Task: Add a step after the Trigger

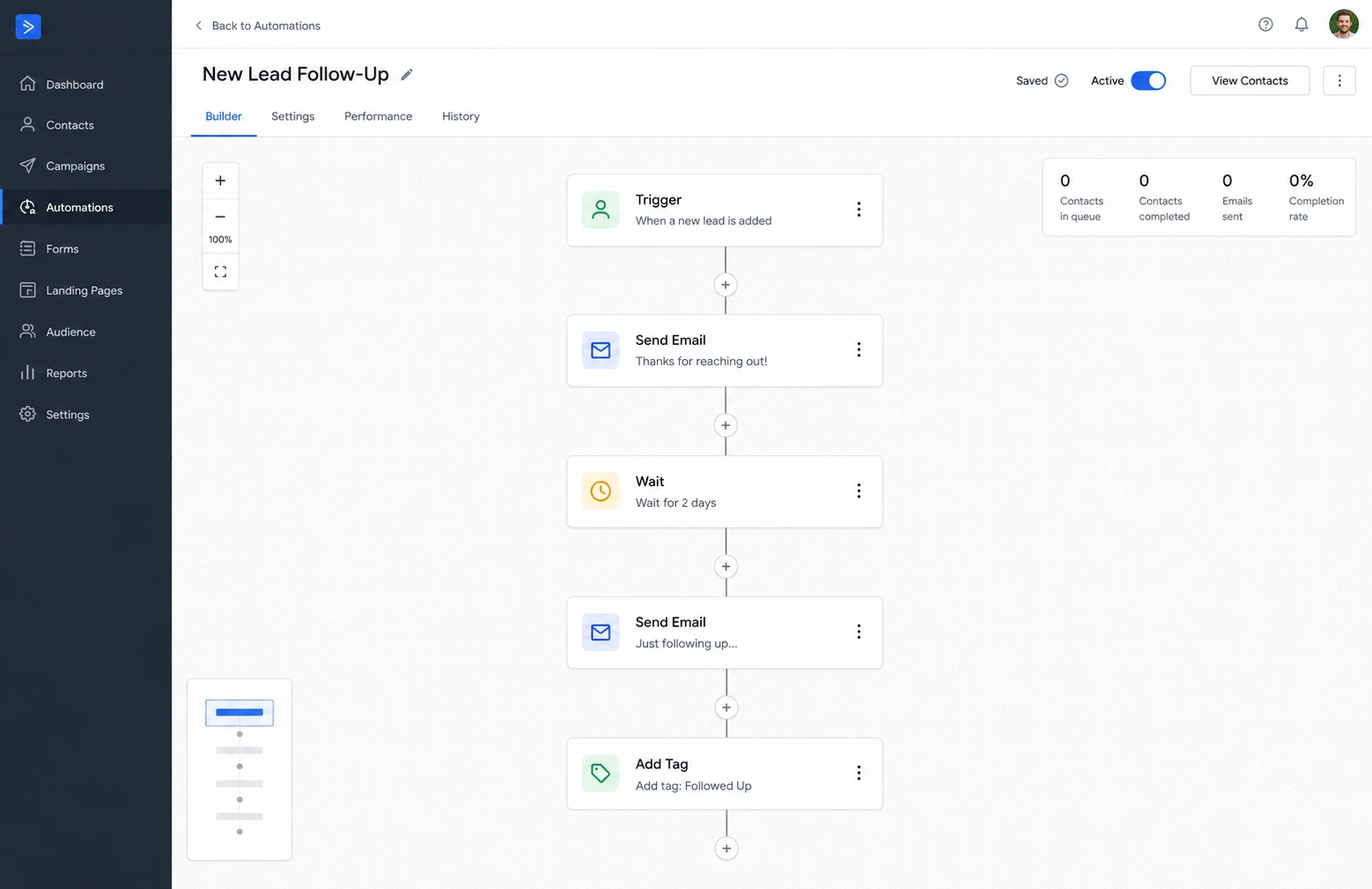Action: 726,285
